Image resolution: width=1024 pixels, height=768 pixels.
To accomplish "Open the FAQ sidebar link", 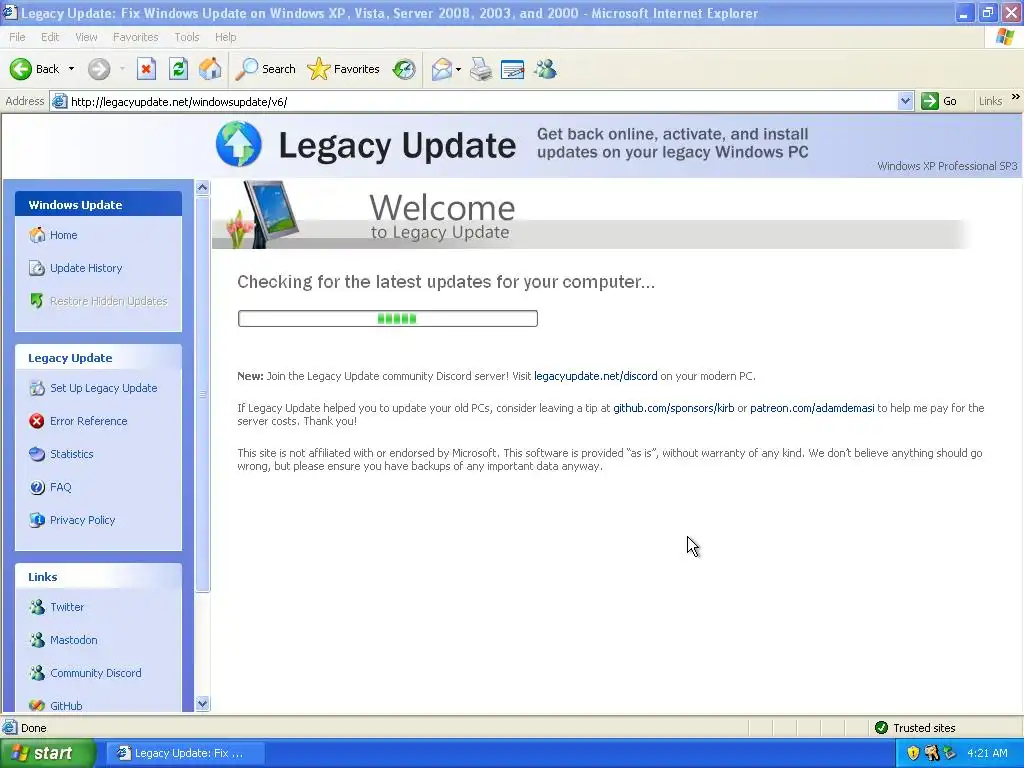I will pos(61,487).
